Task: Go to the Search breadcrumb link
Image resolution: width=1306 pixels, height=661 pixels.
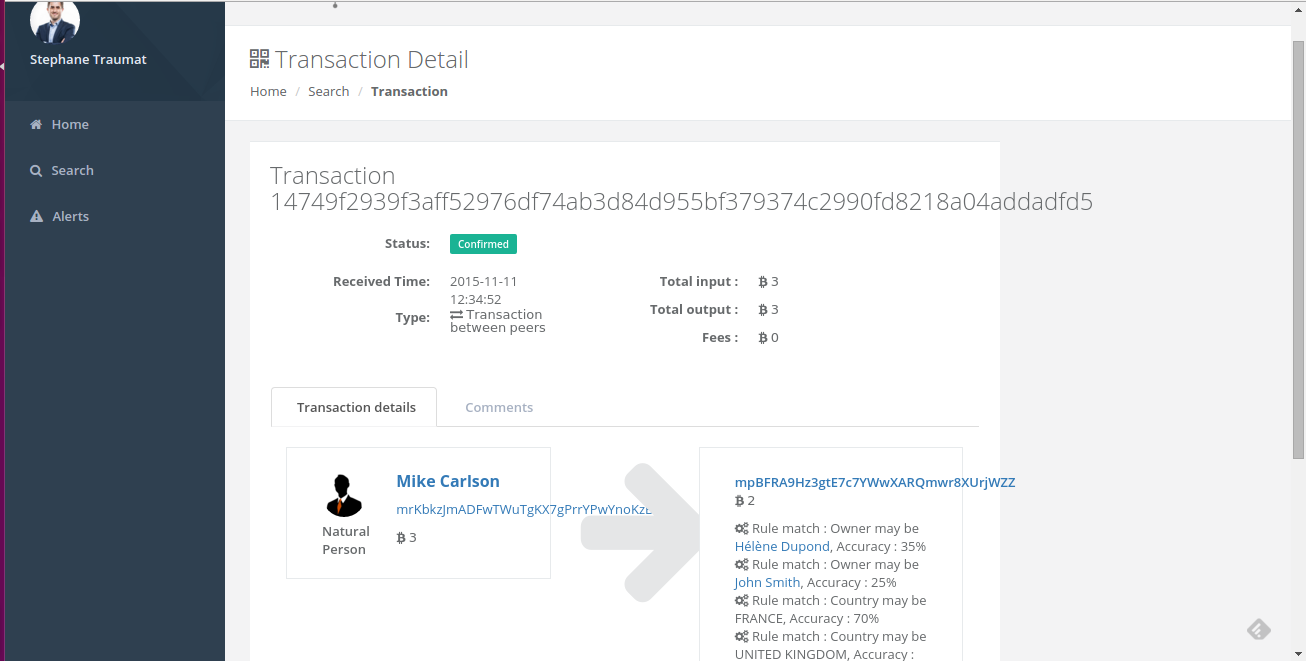Action: pos(328,92)
